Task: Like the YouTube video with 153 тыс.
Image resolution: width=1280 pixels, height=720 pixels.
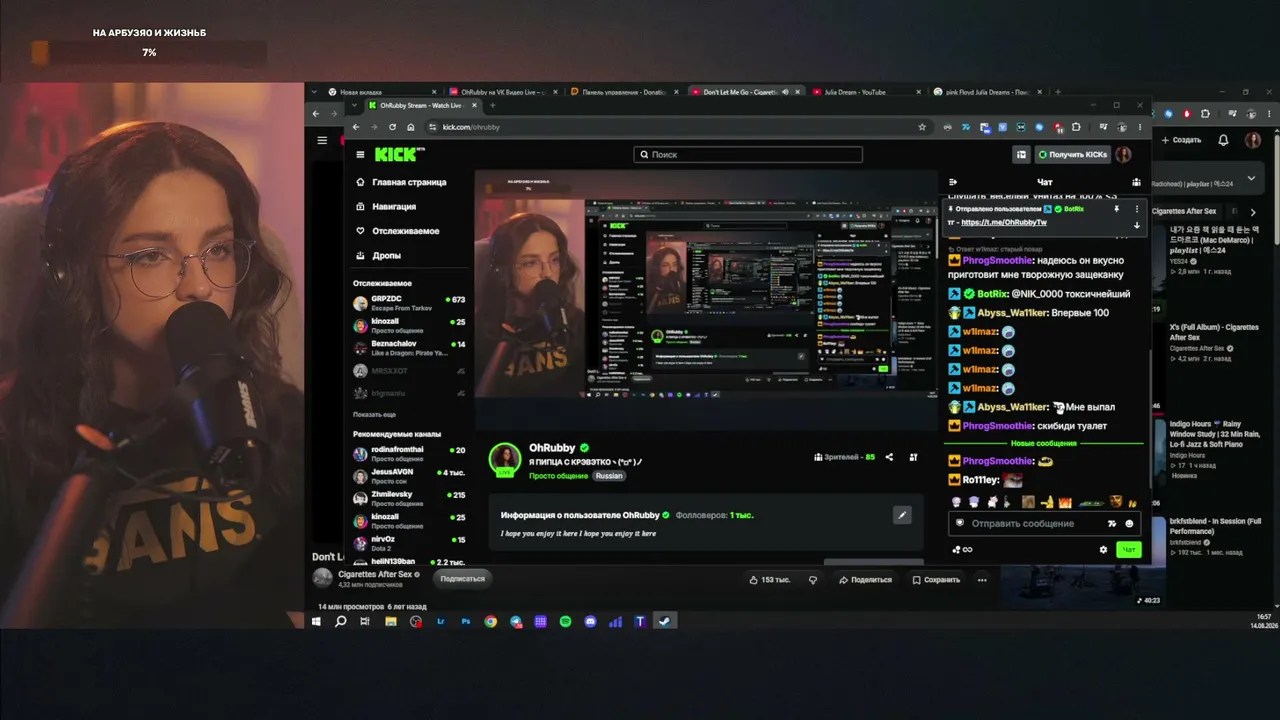Action: tap(770, 579)
